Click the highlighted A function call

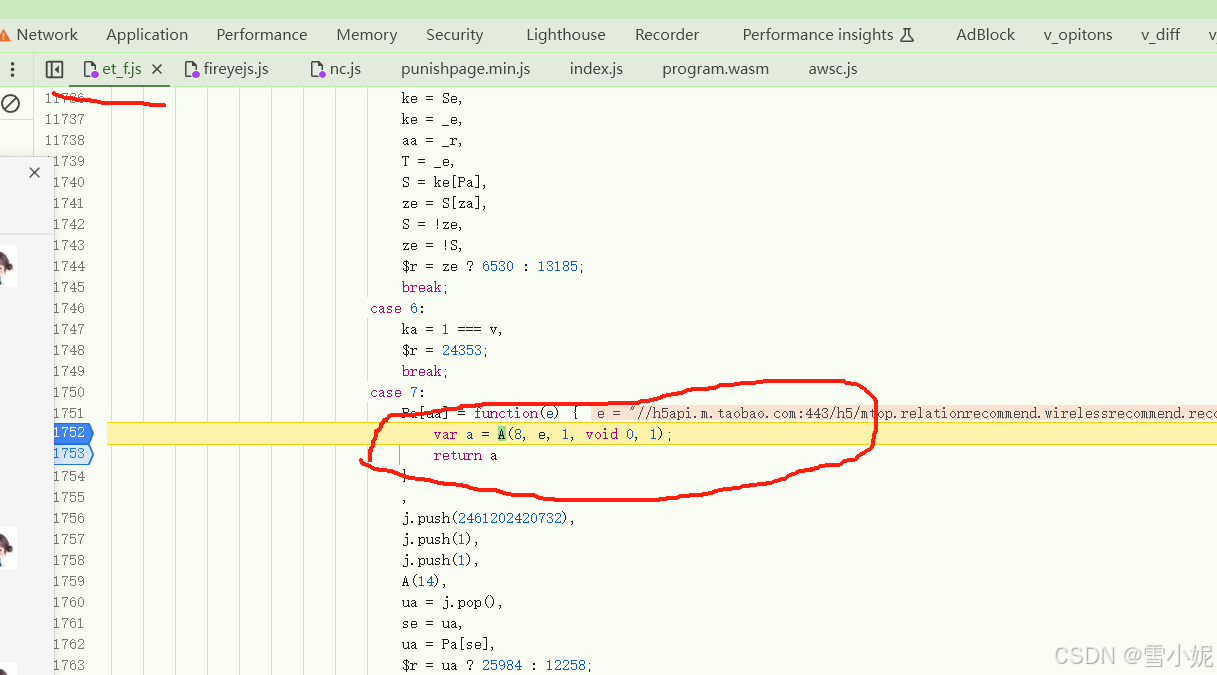[x=502, y=434]
